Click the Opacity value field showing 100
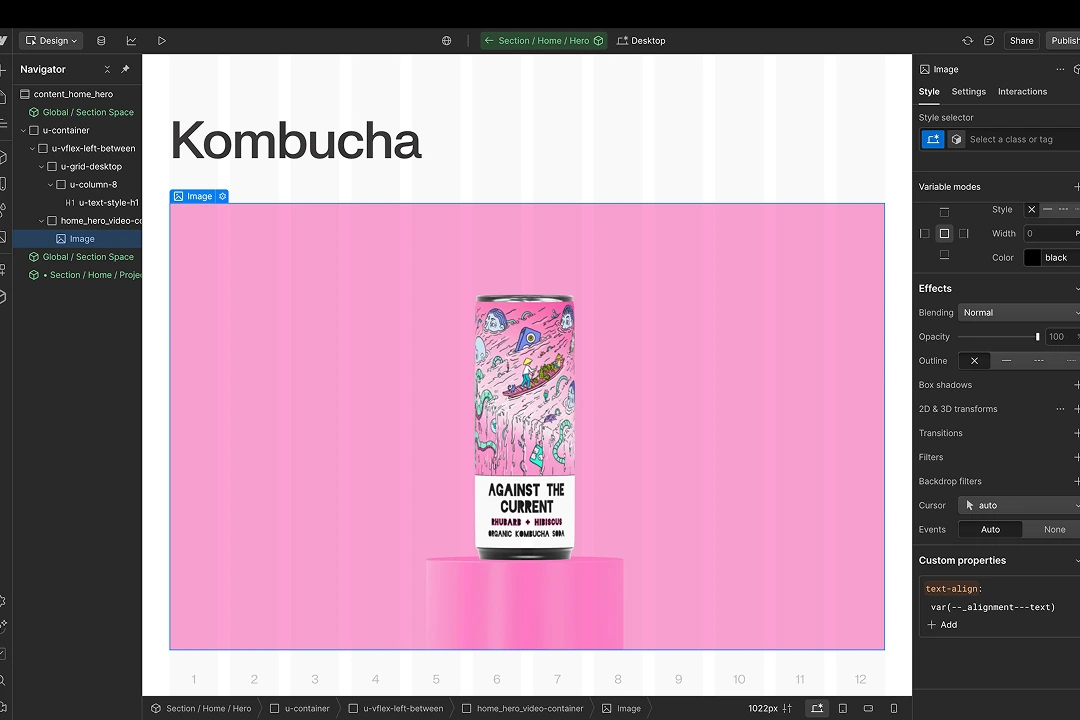This screenshot has width=1080, height=720. pos(1059,337)
